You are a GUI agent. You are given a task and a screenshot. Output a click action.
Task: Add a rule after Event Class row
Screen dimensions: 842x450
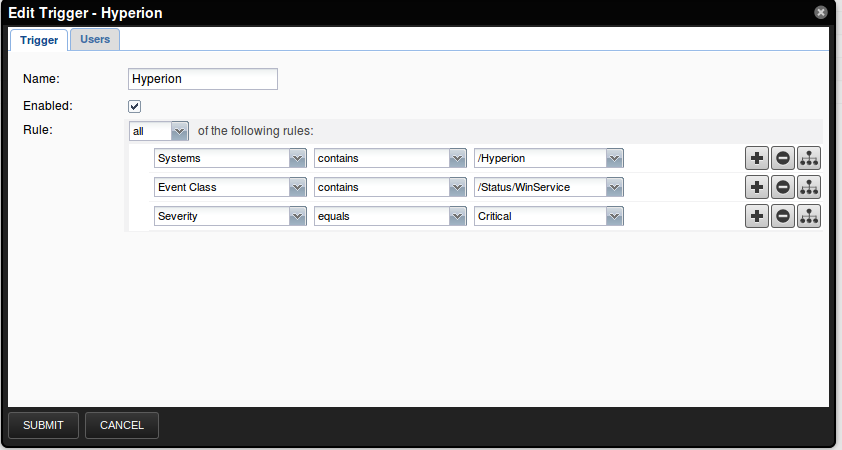(757, 187)
